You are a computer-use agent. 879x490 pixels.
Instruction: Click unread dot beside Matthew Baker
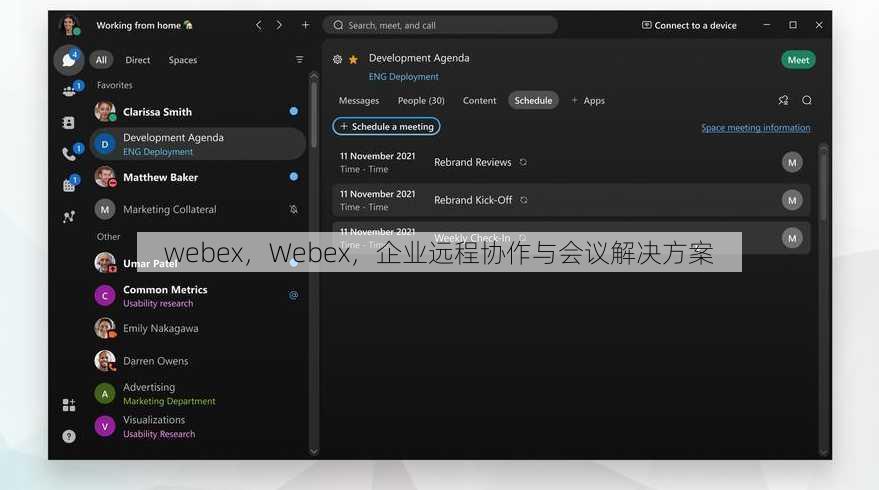[x=293, y=177]
